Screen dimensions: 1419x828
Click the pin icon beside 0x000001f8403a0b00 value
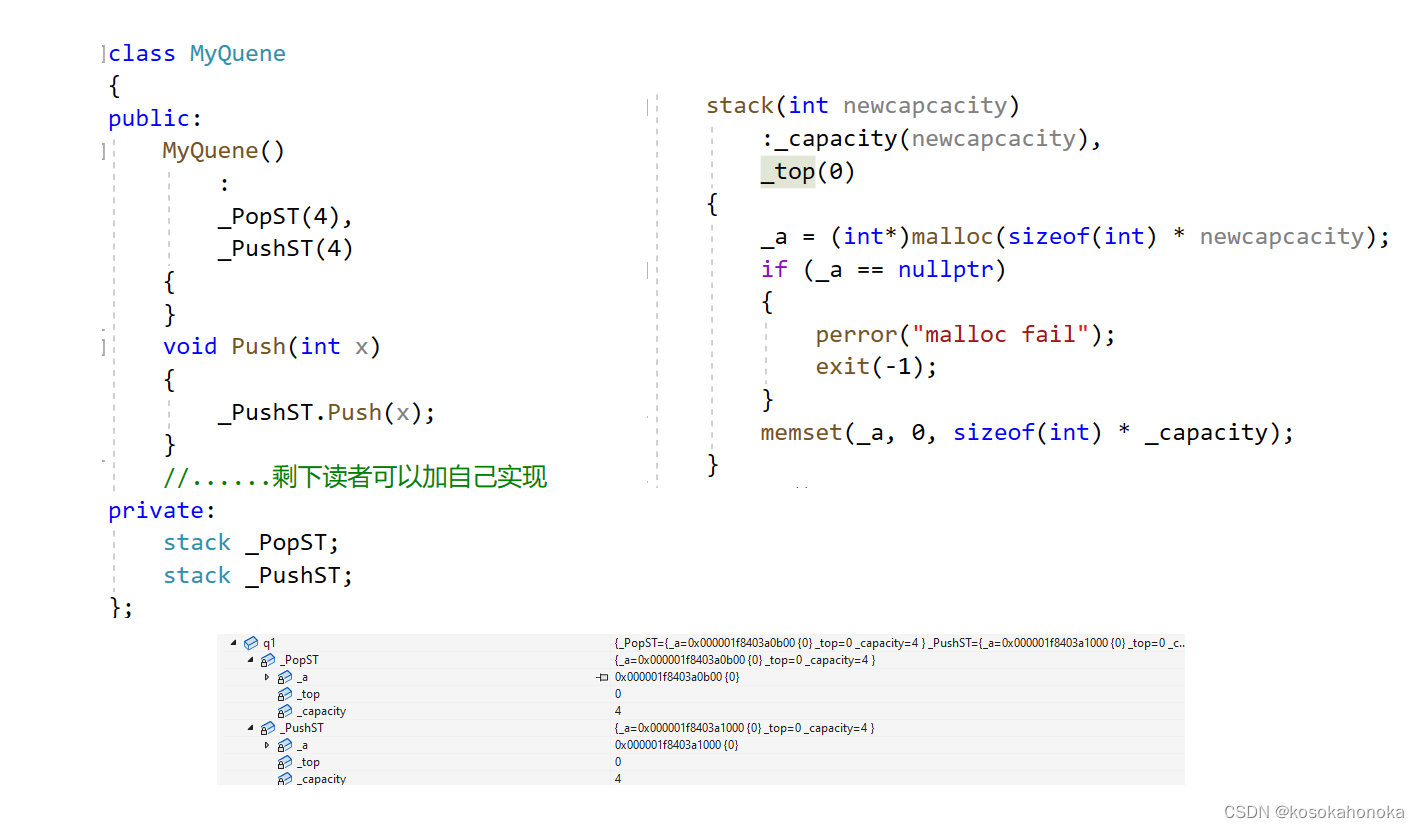pos(603,677)
